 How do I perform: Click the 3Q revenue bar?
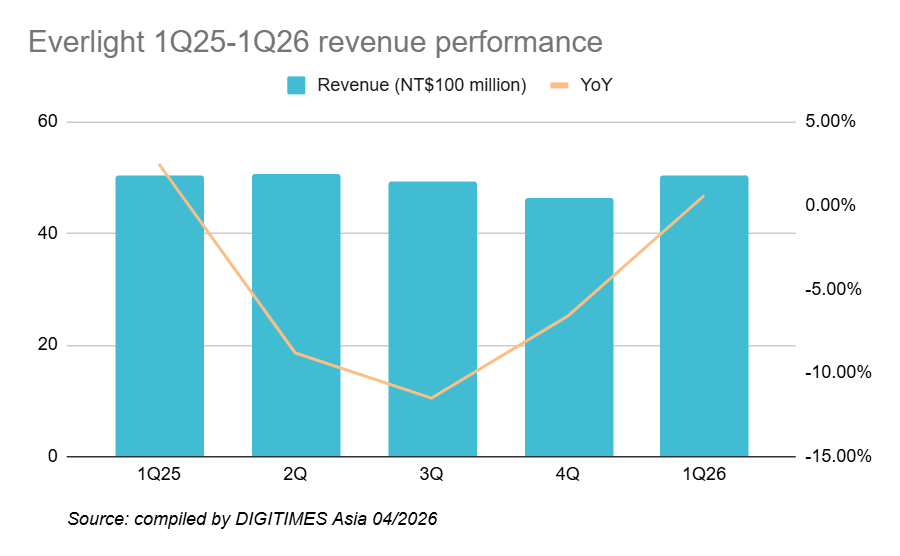click(432, 320)
